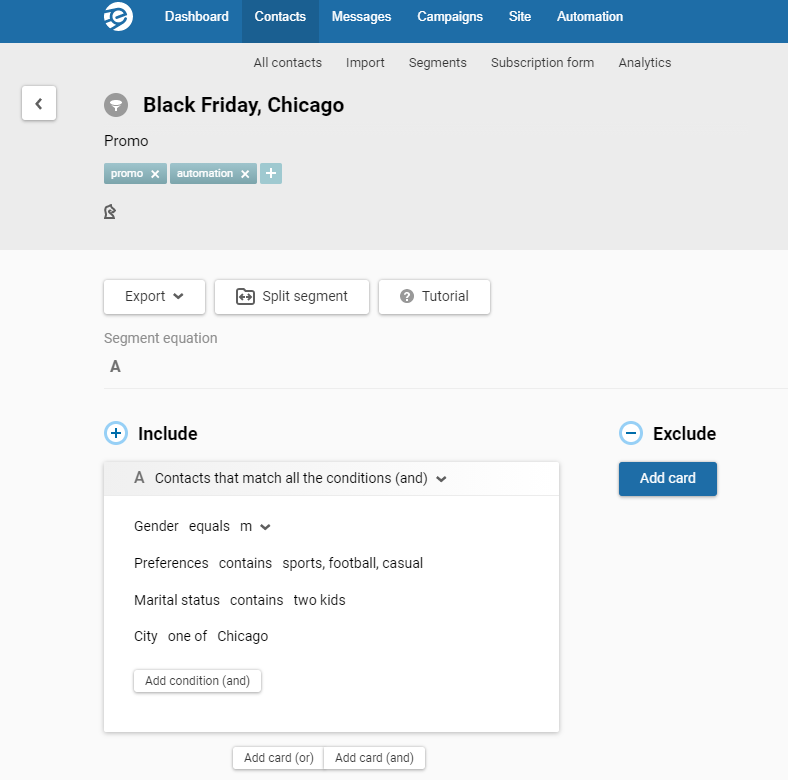The height and width of the screenshot is (780, 788).
Task: Click the Include plus circle icon
Action: (116, 433)
